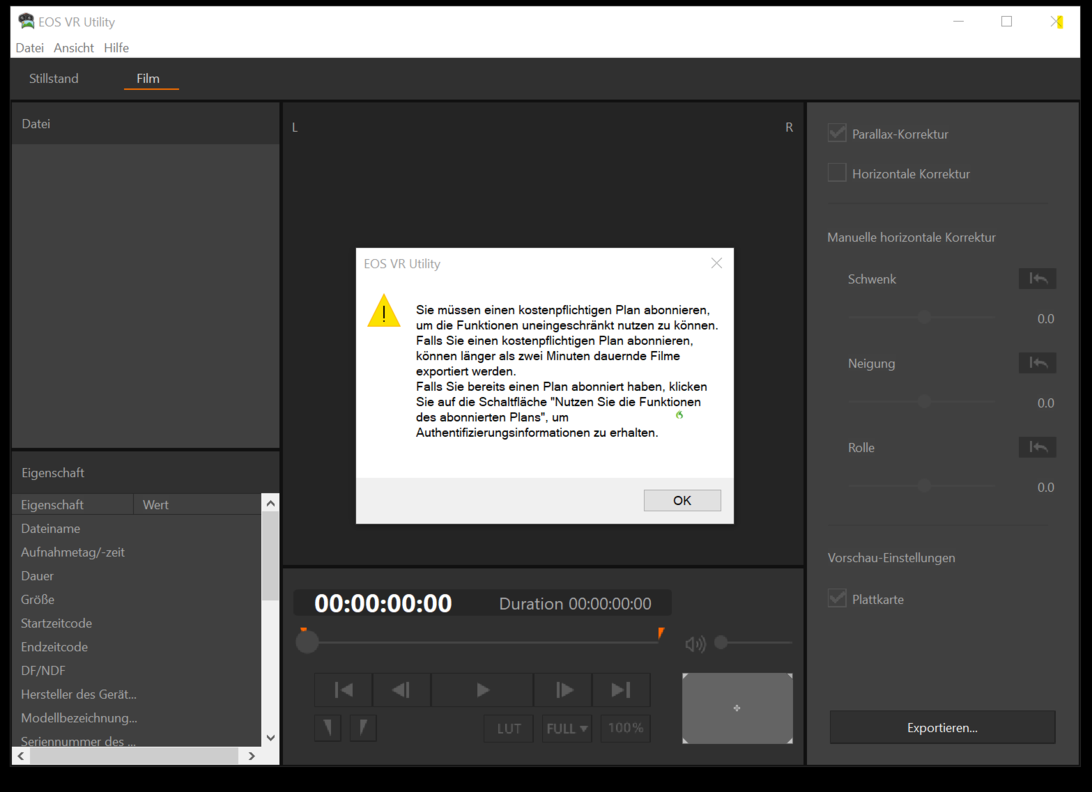
Task: Click the play button
Action: [x=482, y=690]
